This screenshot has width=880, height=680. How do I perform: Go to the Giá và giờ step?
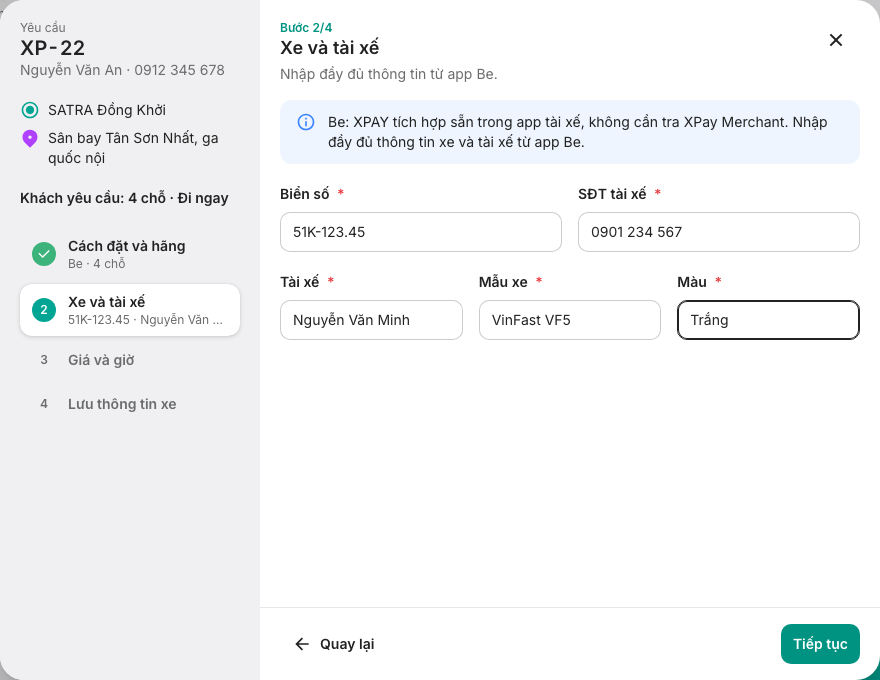tap(130, 360)
